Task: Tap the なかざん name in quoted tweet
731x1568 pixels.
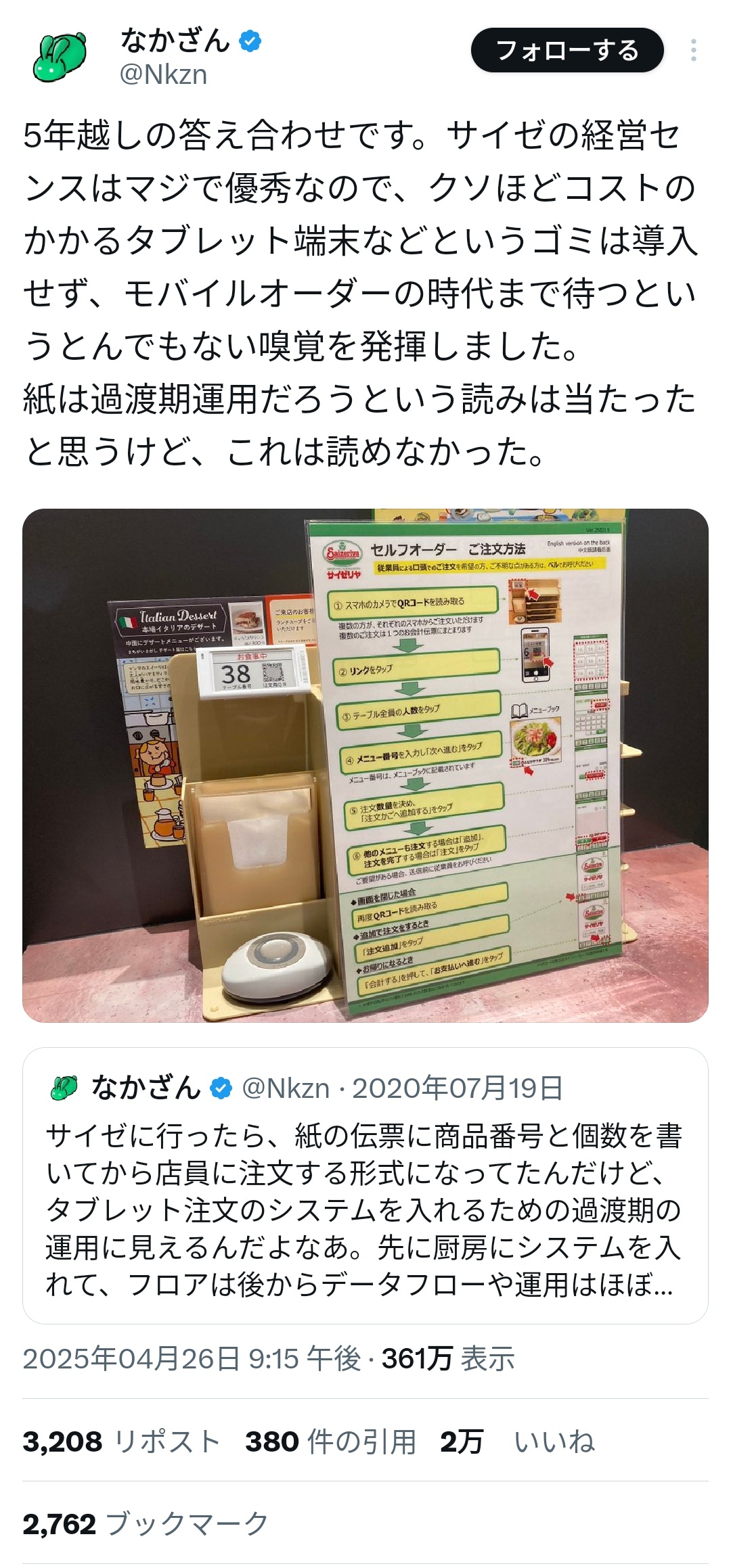Action: coord(146,1088)
